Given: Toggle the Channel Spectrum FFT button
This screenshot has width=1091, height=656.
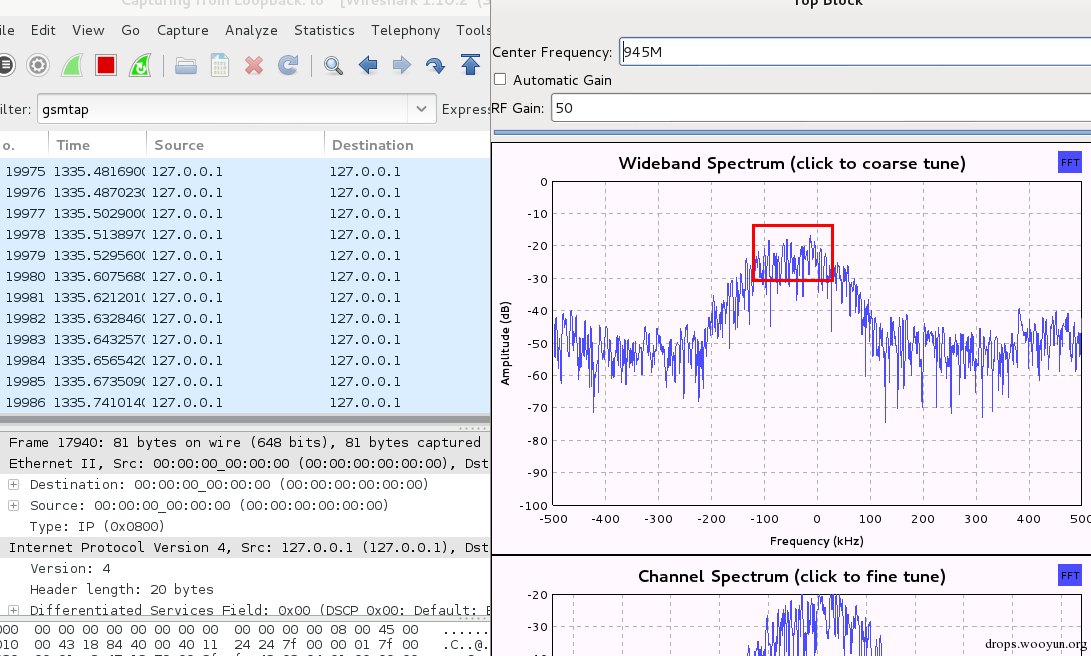Looking at the screenshot, I should [x=1069, y=575].
